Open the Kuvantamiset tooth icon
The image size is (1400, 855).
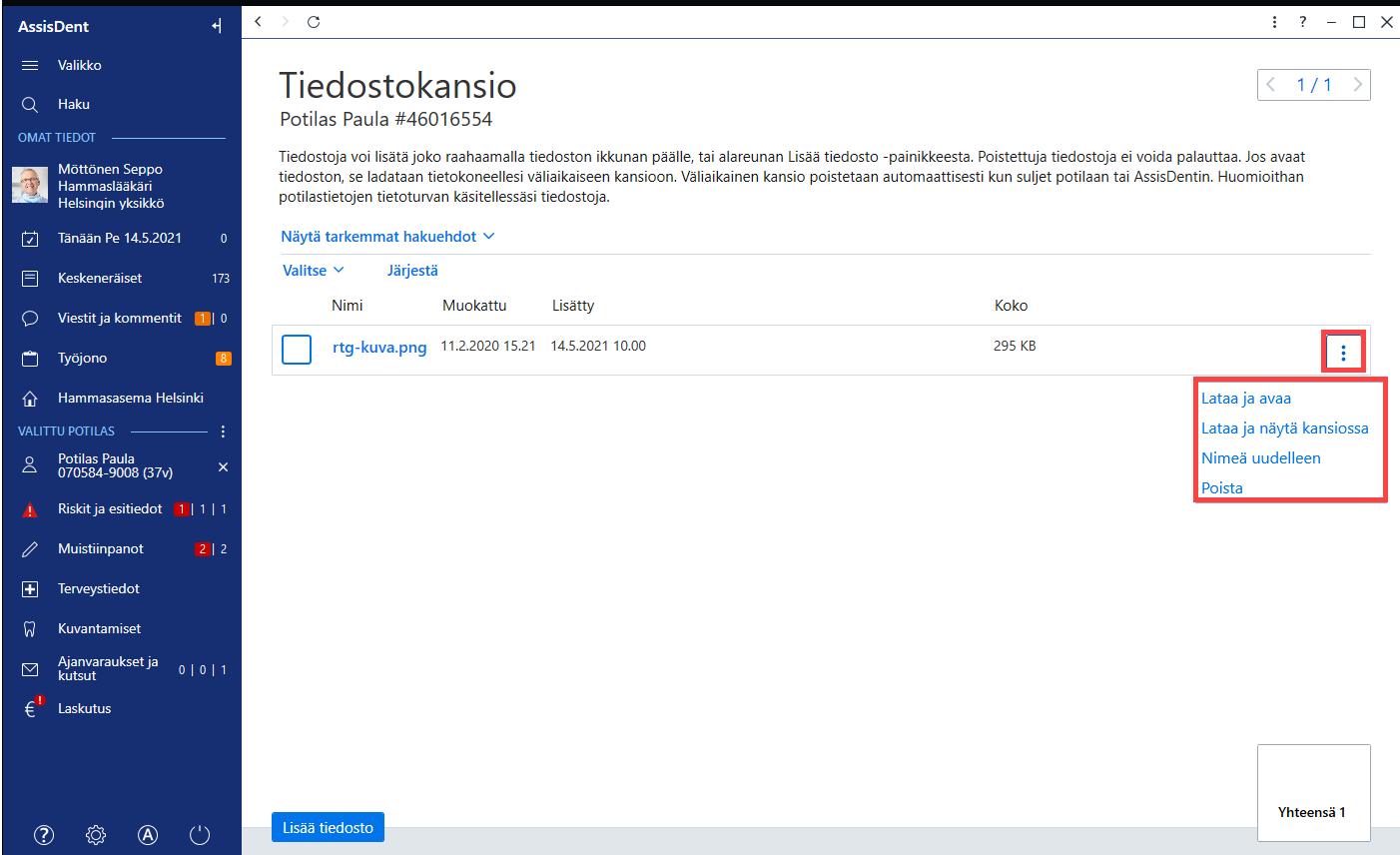point(30,629)
